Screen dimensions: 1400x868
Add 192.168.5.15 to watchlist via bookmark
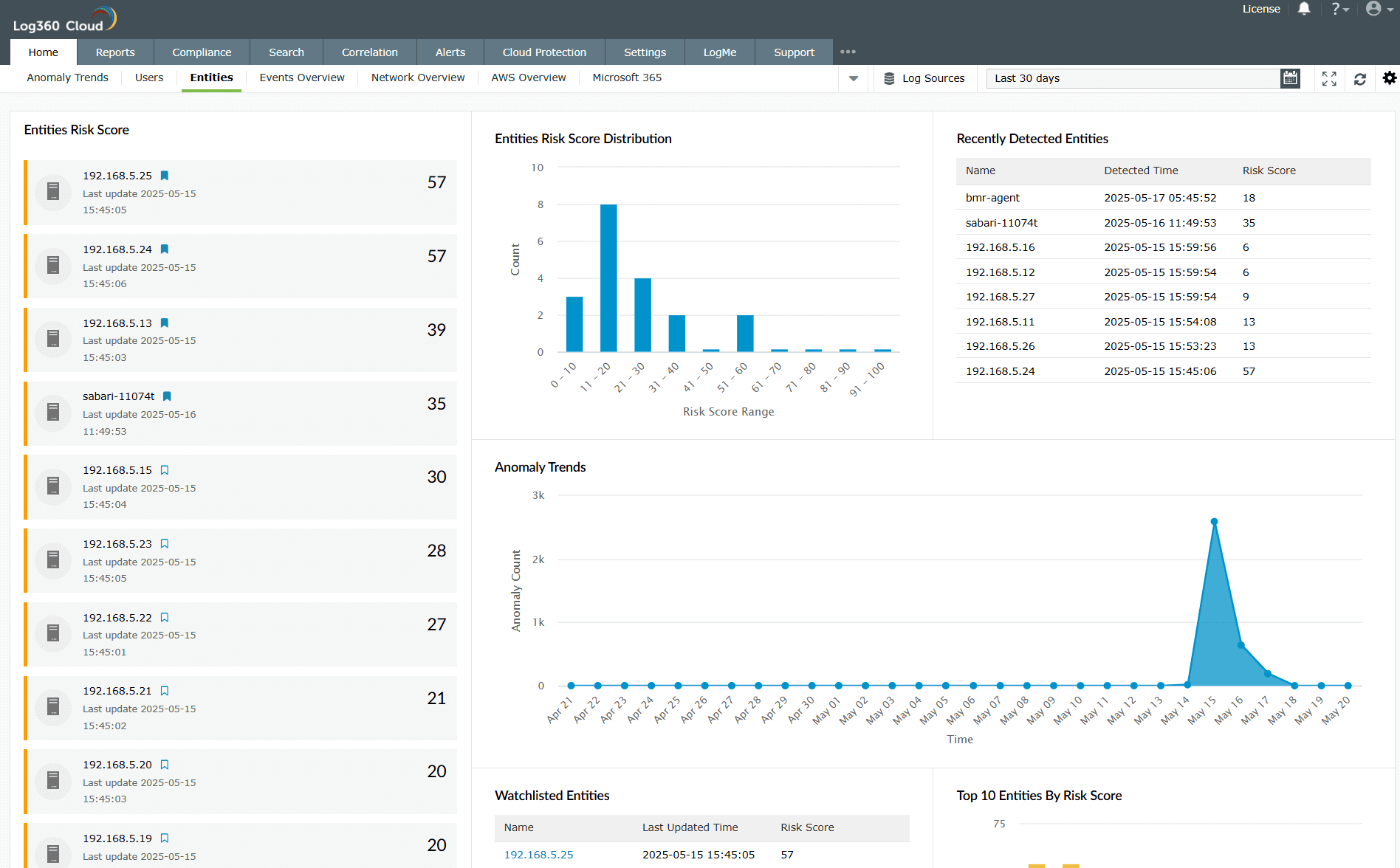pyautogui.click(x=165, y=470)
